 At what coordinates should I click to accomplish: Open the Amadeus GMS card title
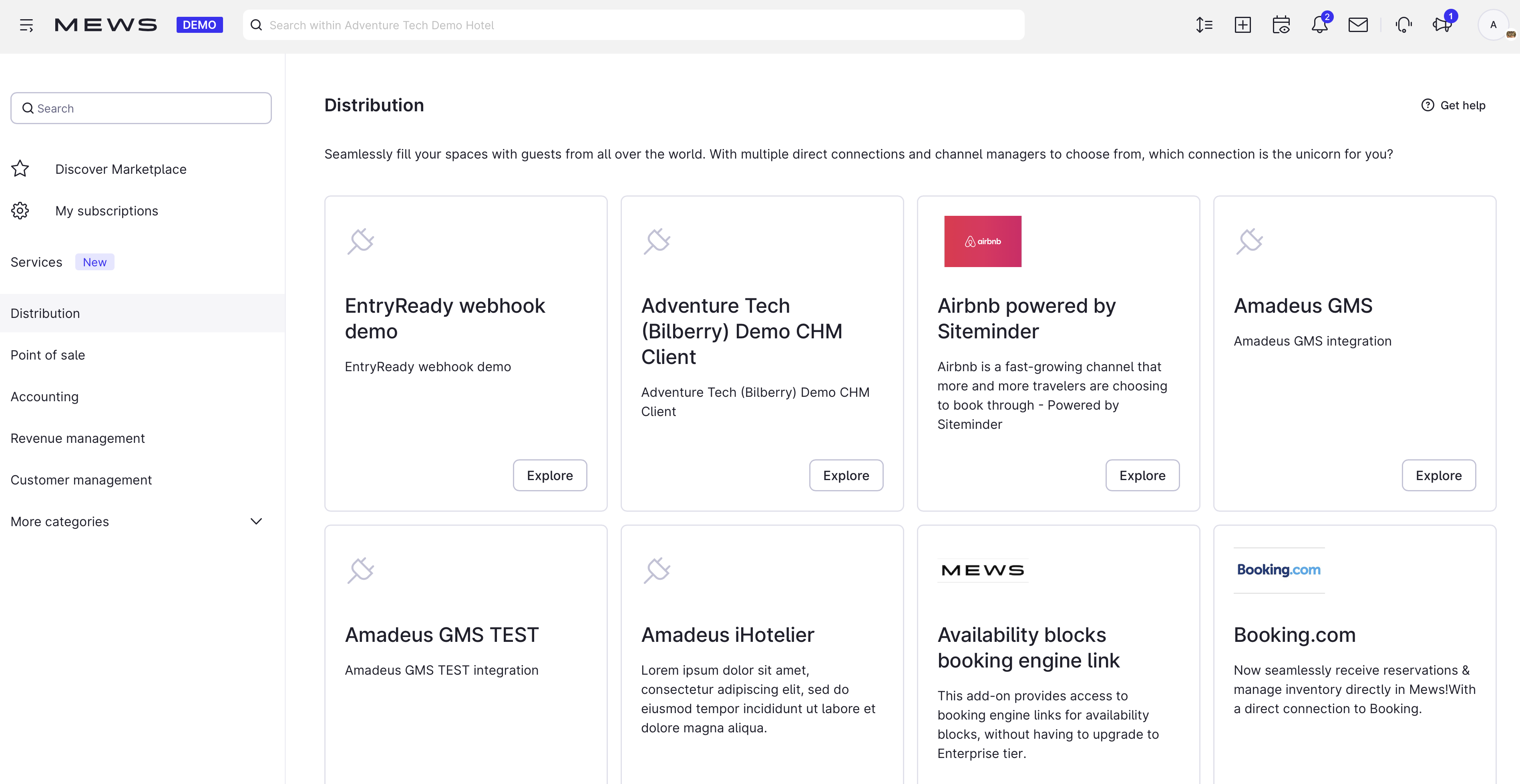1303,306
